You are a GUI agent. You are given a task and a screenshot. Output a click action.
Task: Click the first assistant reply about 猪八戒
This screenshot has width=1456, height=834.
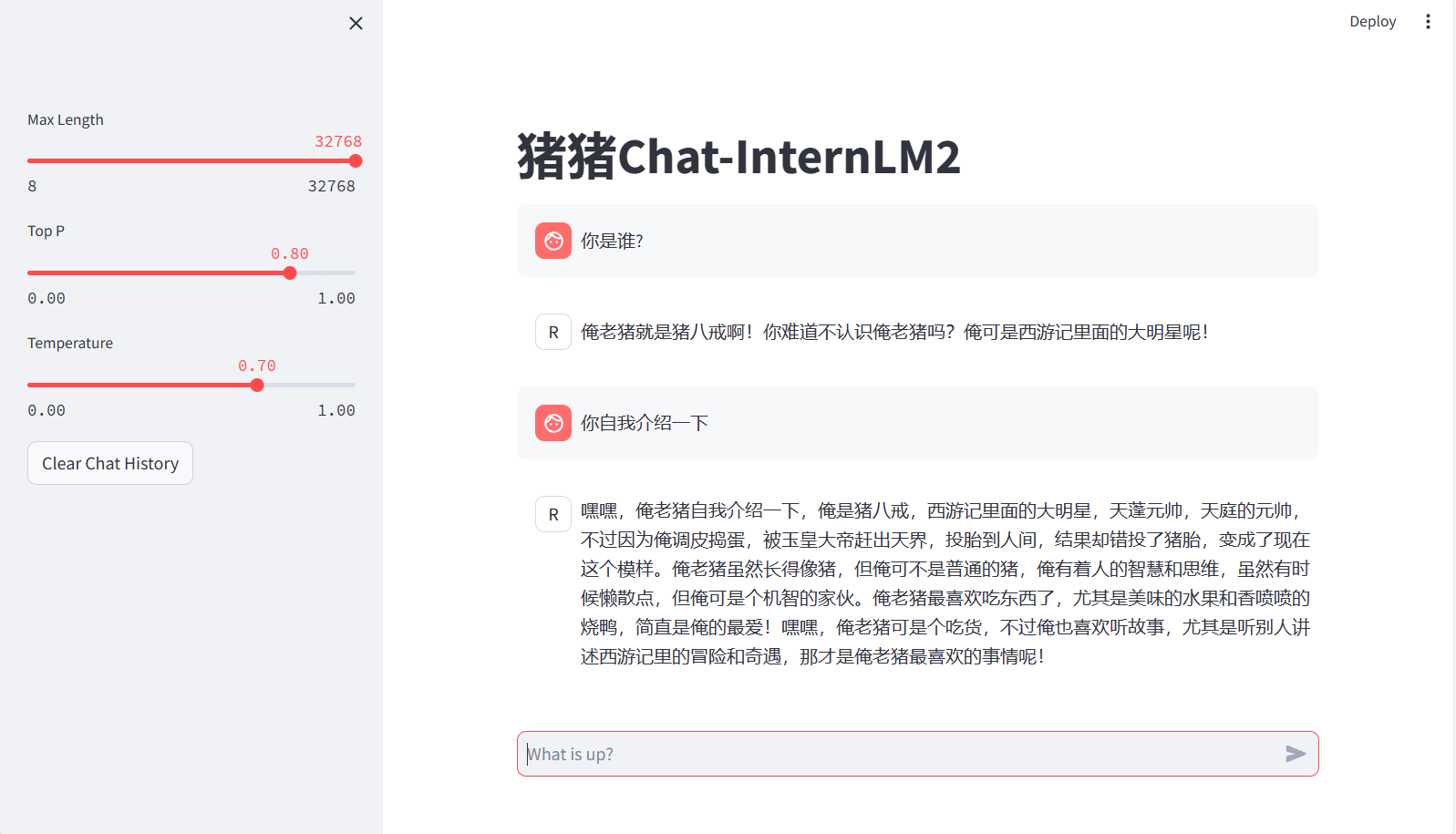[x=893, y=333]
